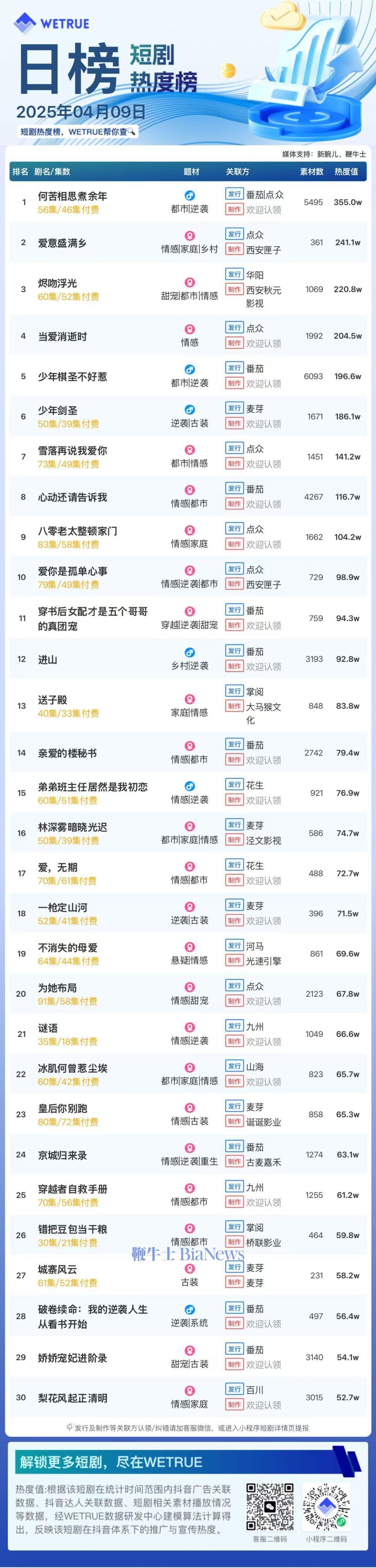Click 欢迎认领 in the 当爱消逝时 row
376x1568 pixels.
[263, 343]
